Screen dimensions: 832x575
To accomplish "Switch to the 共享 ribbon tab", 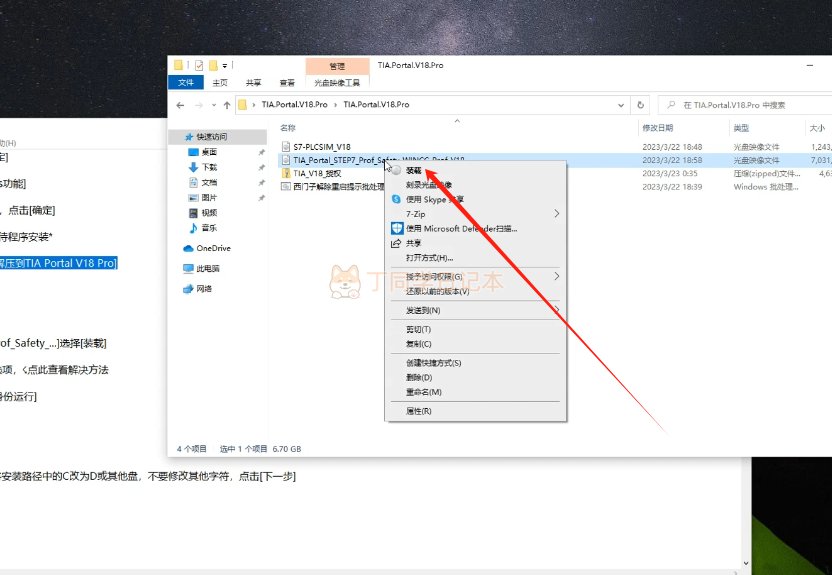I will pyautogui.click(x=254, y=82).
